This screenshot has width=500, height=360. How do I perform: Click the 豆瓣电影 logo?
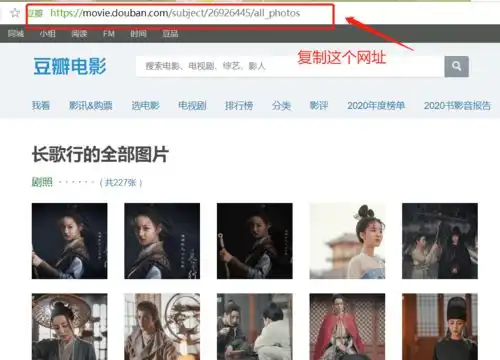coord(70,66)
